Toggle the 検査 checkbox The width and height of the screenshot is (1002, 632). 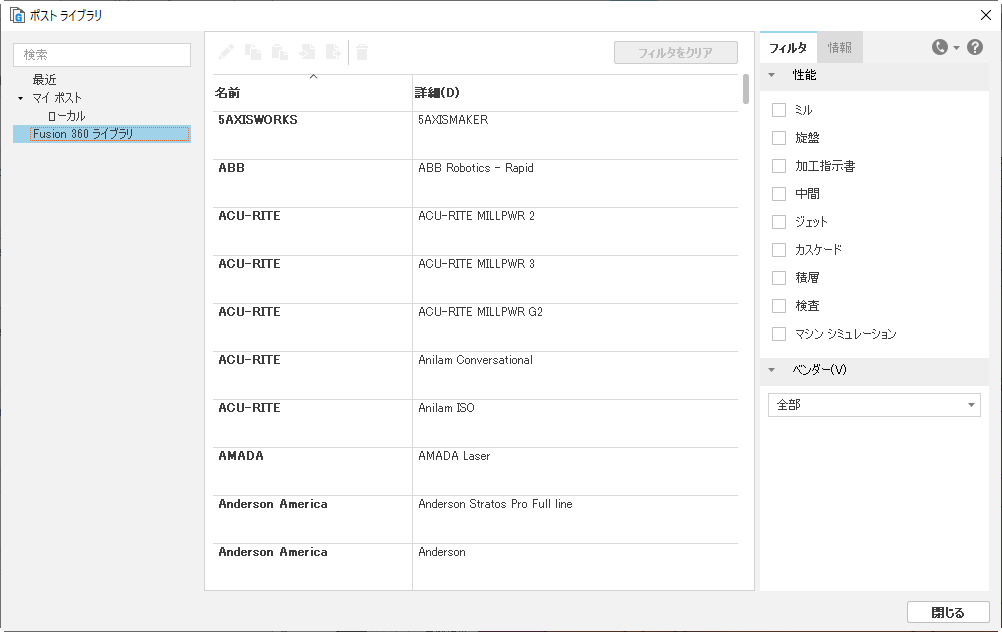coord(778,305)
